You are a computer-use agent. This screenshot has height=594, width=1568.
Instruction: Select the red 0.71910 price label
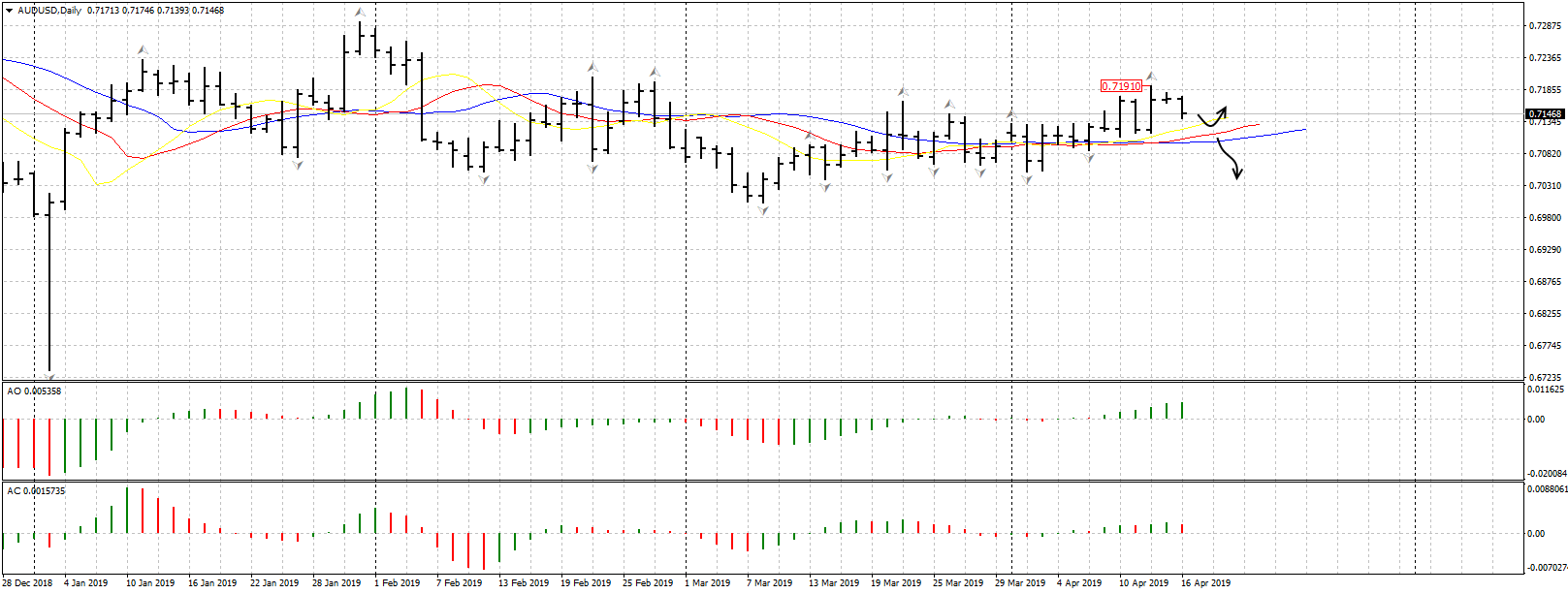point(1121,86)
